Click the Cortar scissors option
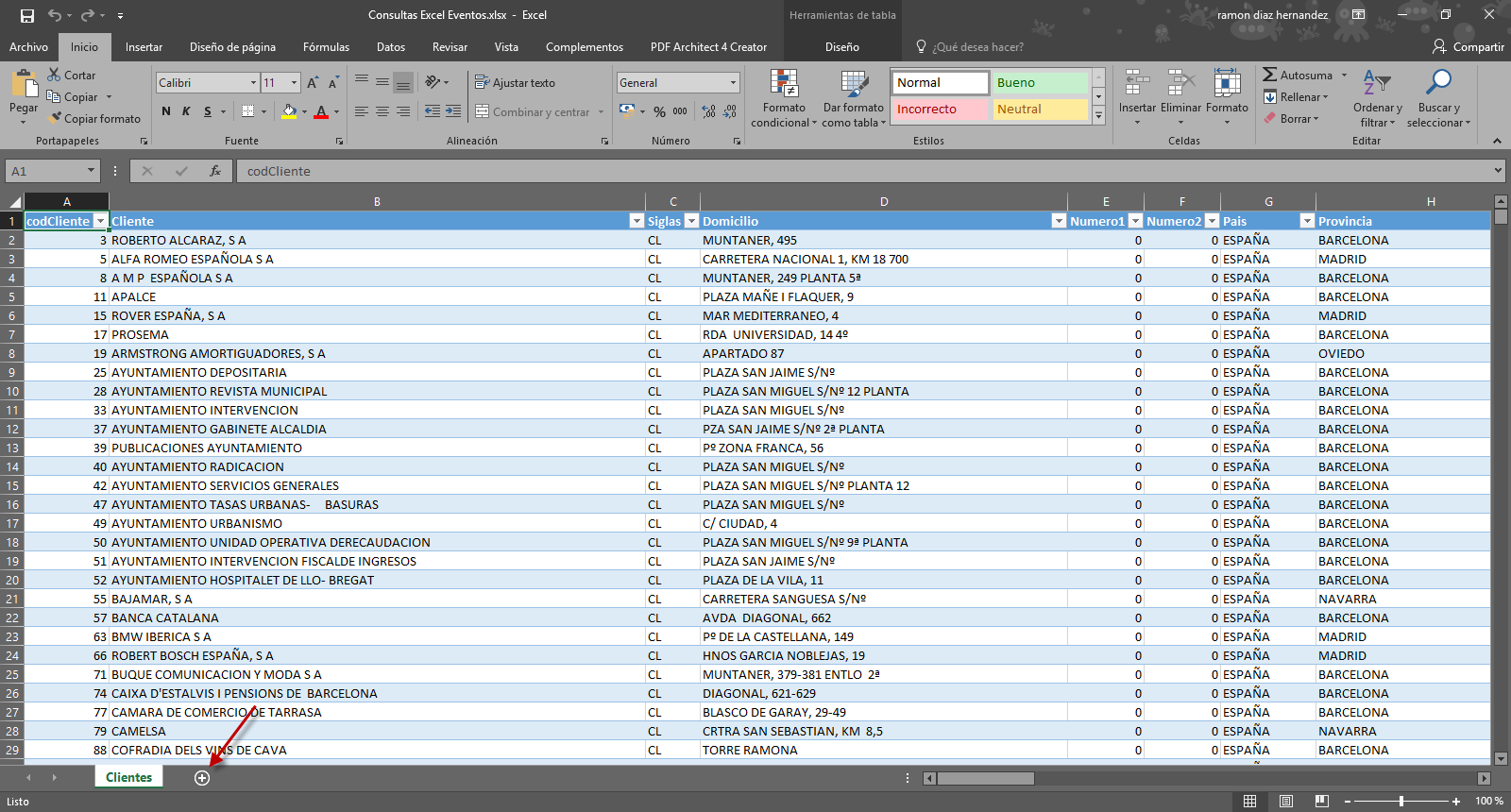The height and width of the screenshot is (812, 1511). point(72,76)
